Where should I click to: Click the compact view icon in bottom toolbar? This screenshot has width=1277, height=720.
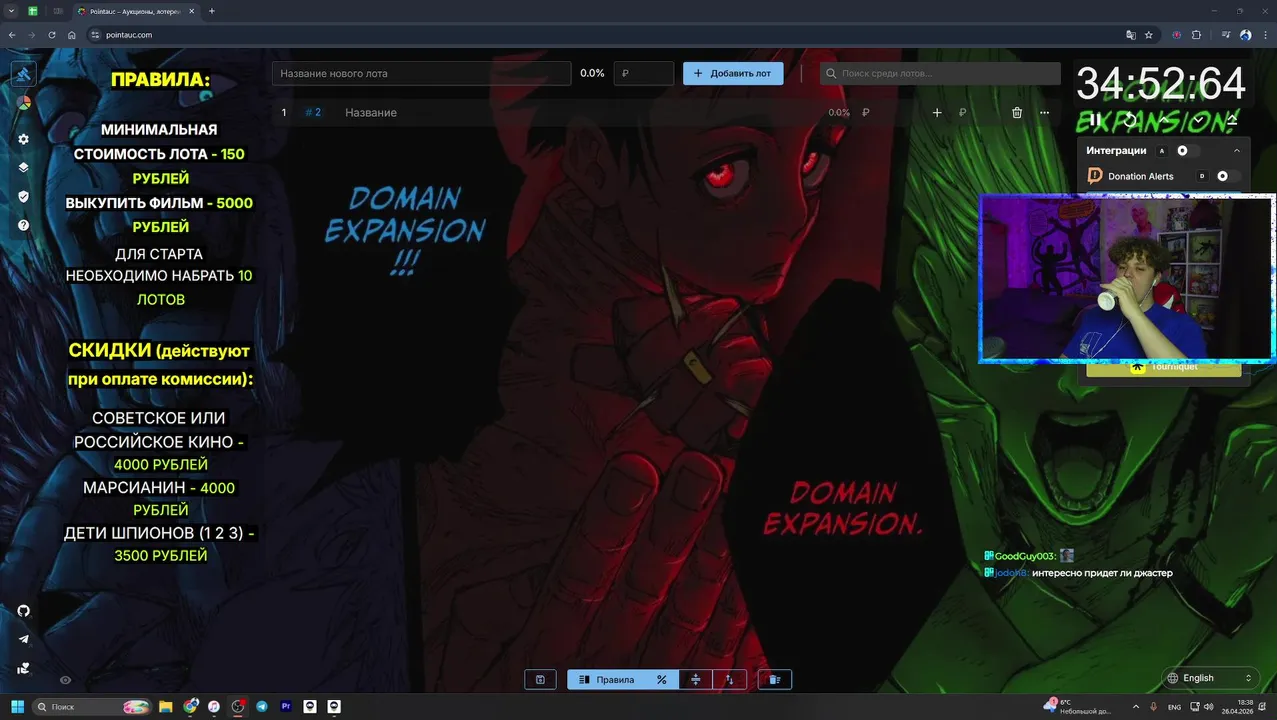695,680
